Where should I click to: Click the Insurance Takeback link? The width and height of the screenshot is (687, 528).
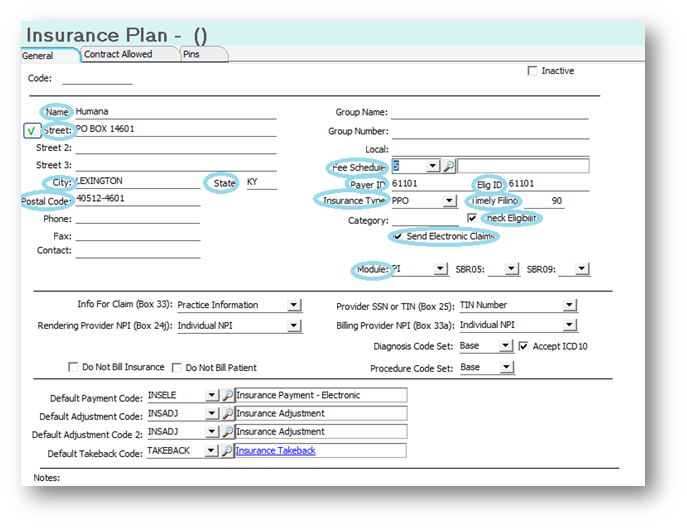(x=275, y=451)
